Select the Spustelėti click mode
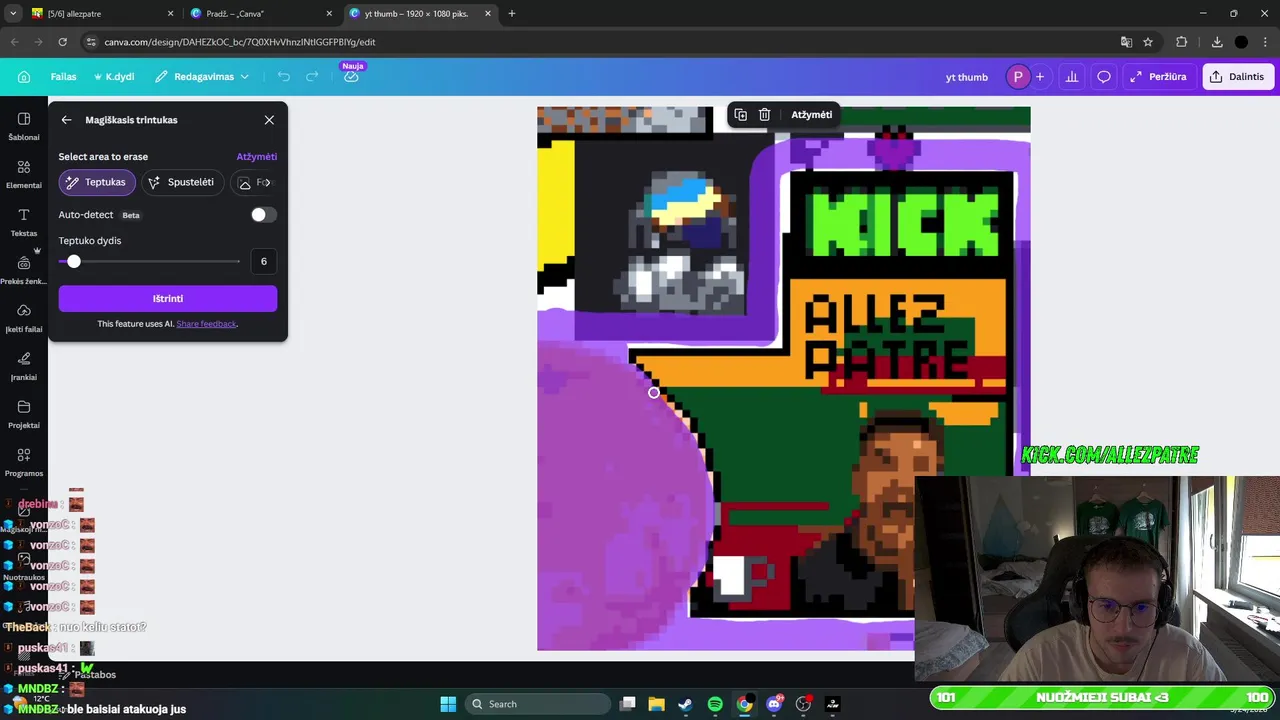The image size is (1280, 720). pos(181,182)
